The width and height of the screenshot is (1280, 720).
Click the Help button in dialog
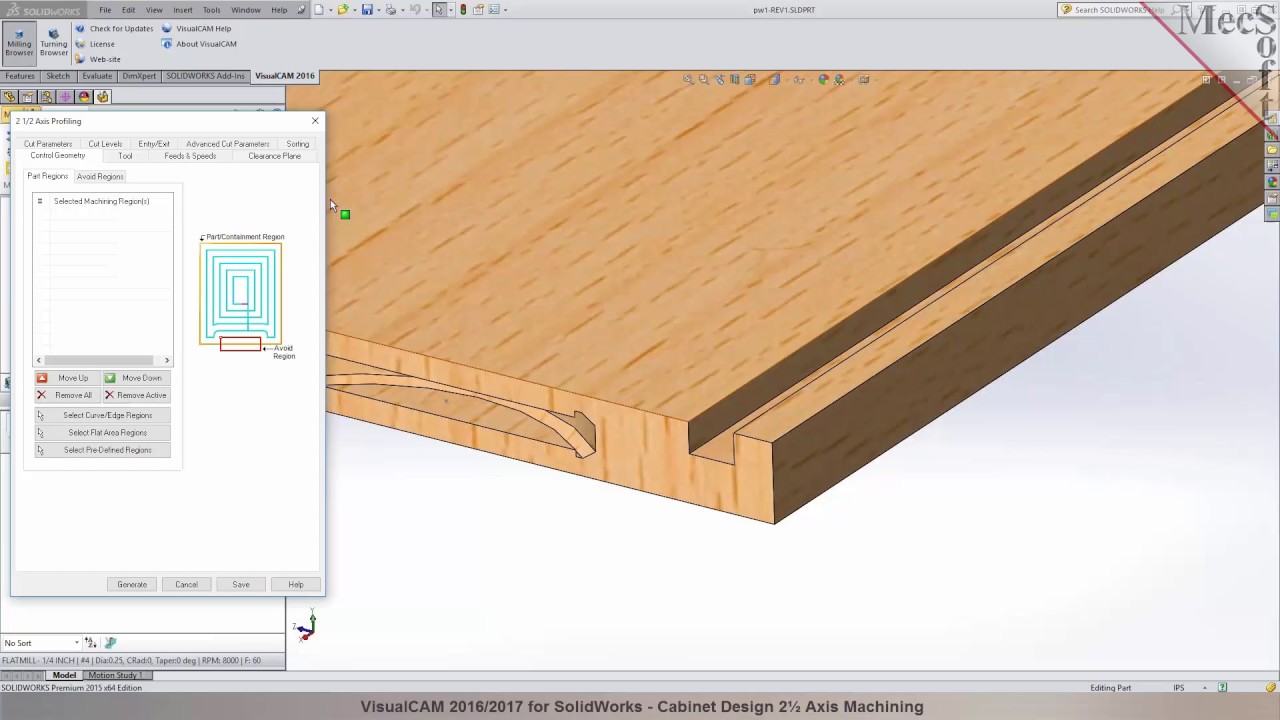pyautogui.click(x=296, y=584)
